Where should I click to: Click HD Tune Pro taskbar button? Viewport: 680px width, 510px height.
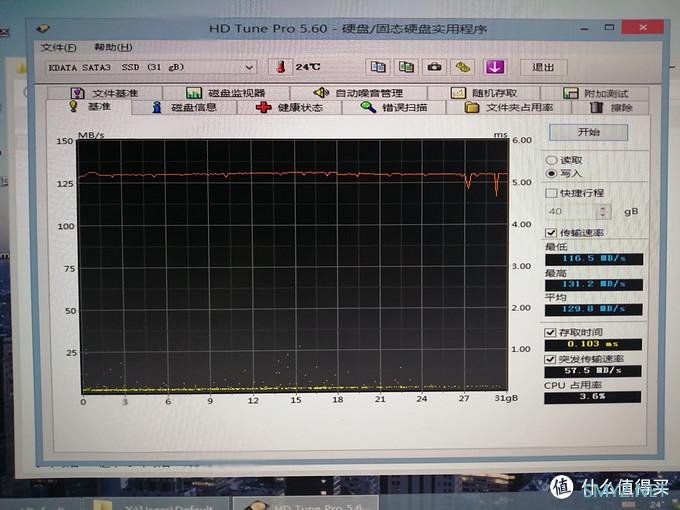click(306, 504)
